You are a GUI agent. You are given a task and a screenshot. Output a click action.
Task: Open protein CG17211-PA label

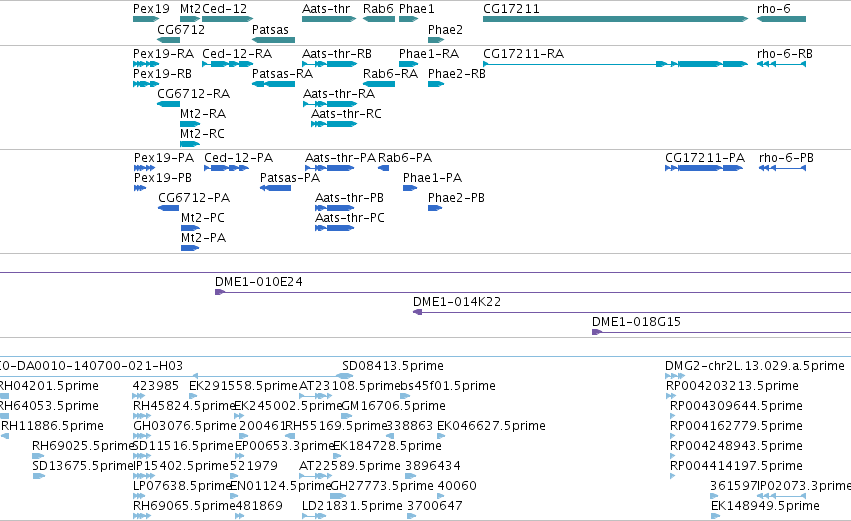705,158
